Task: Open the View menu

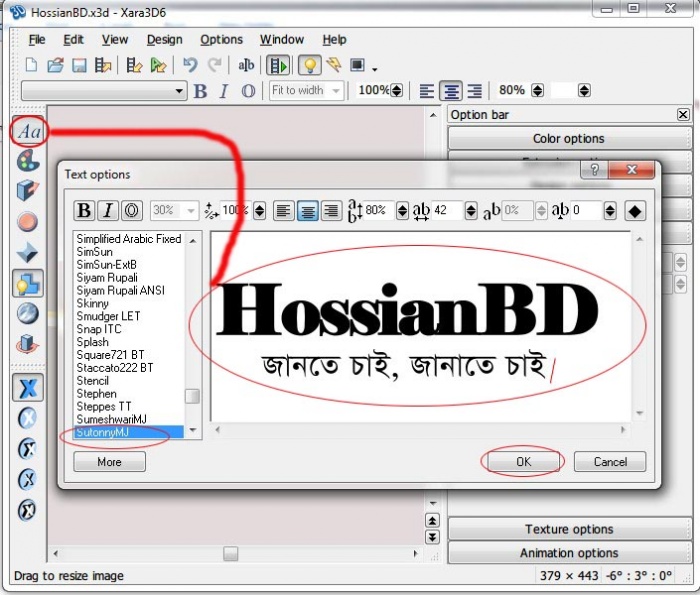Action: pyautogui.click(x=115, y=40)
